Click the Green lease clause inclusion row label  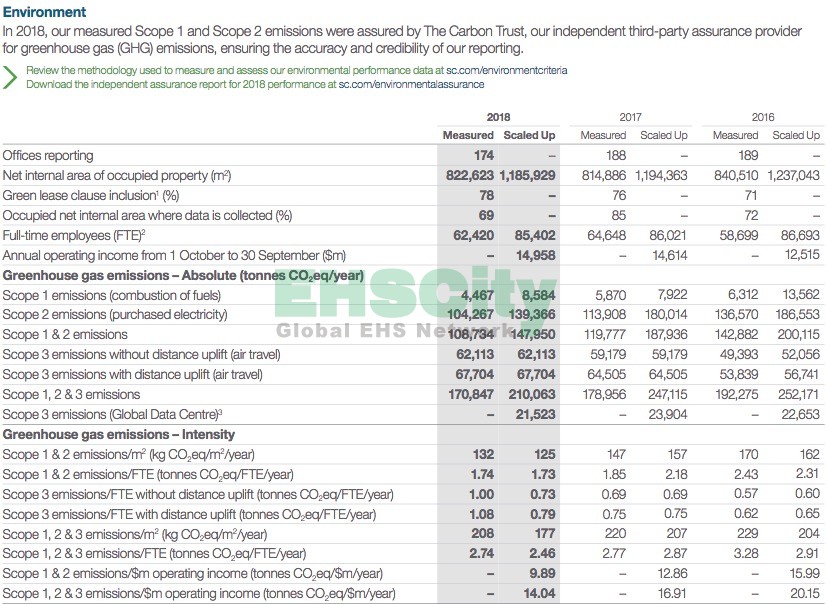pyautogui.click(x=90, y=195)
